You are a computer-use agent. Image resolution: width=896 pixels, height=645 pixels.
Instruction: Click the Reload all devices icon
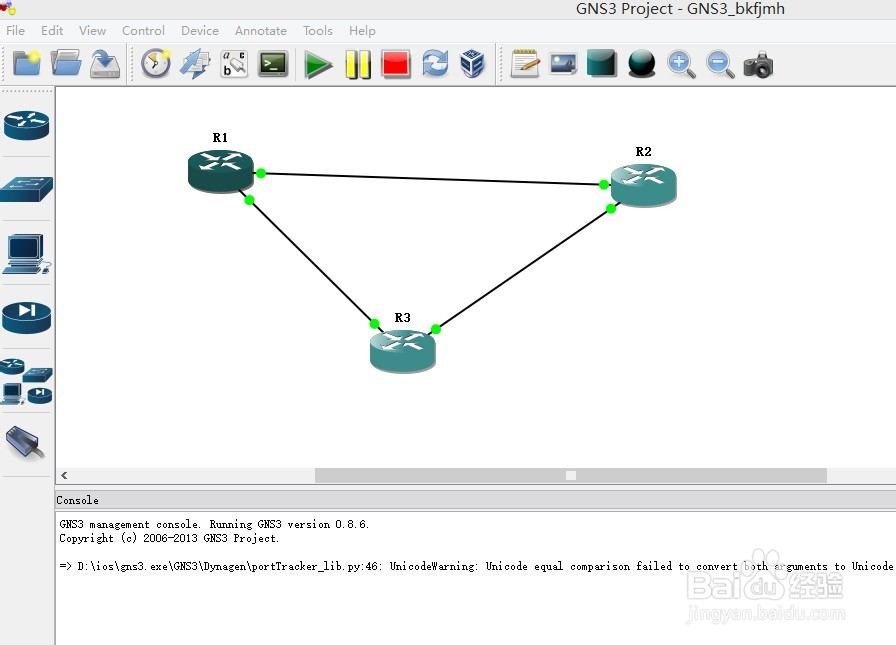coord(435,63)
